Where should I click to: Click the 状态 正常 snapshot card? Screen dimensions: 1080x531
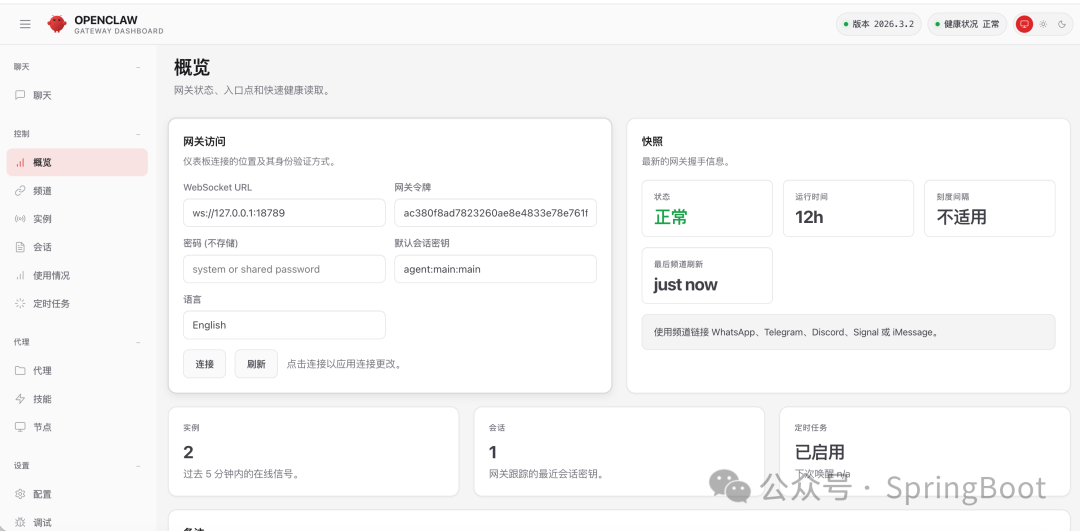(707, 208)
